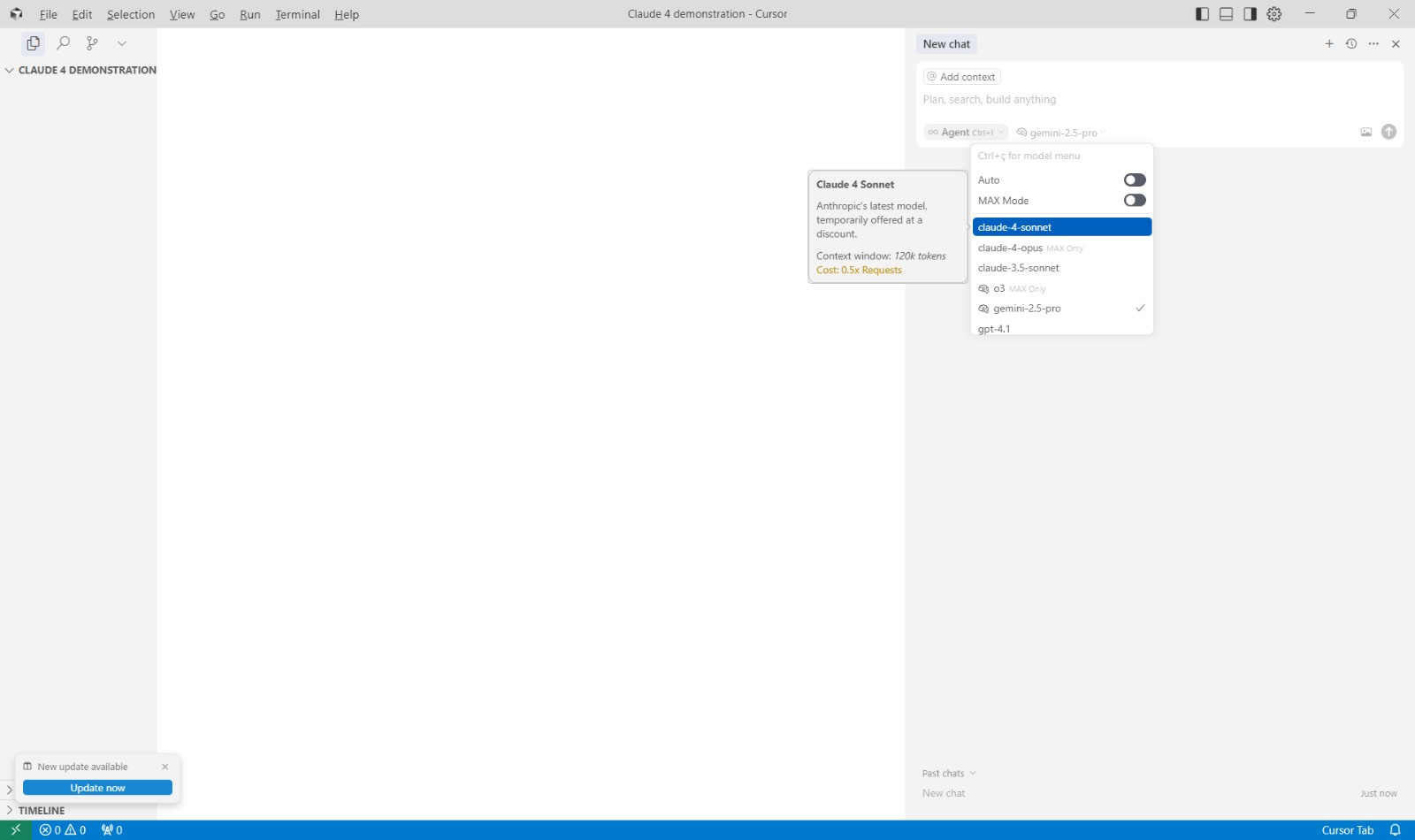This screenshot has width=1415, height=840.
Task: Open remote window status bar icon
Action: pos(16,830)
